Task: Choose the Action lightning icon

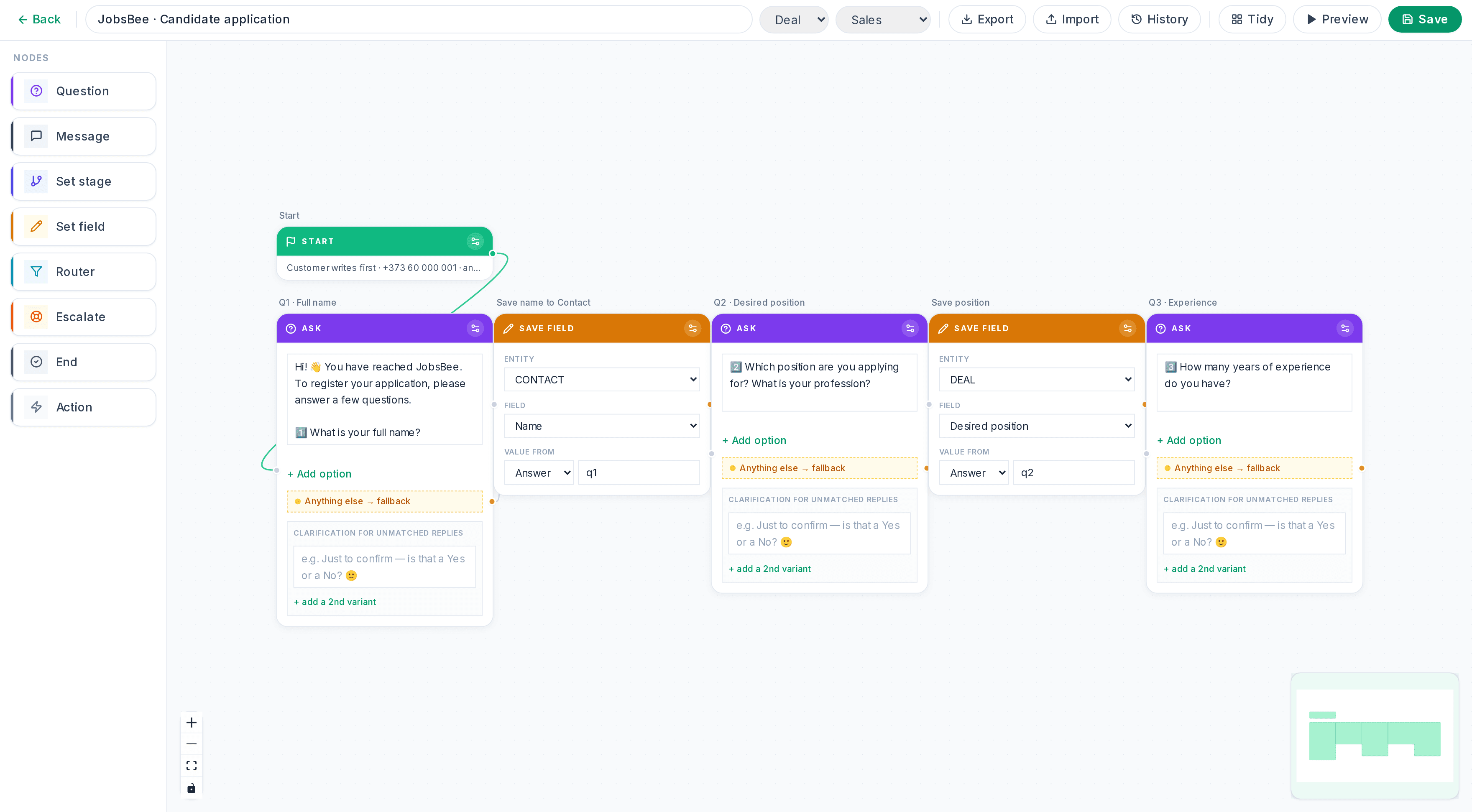Action: point(36,407)
